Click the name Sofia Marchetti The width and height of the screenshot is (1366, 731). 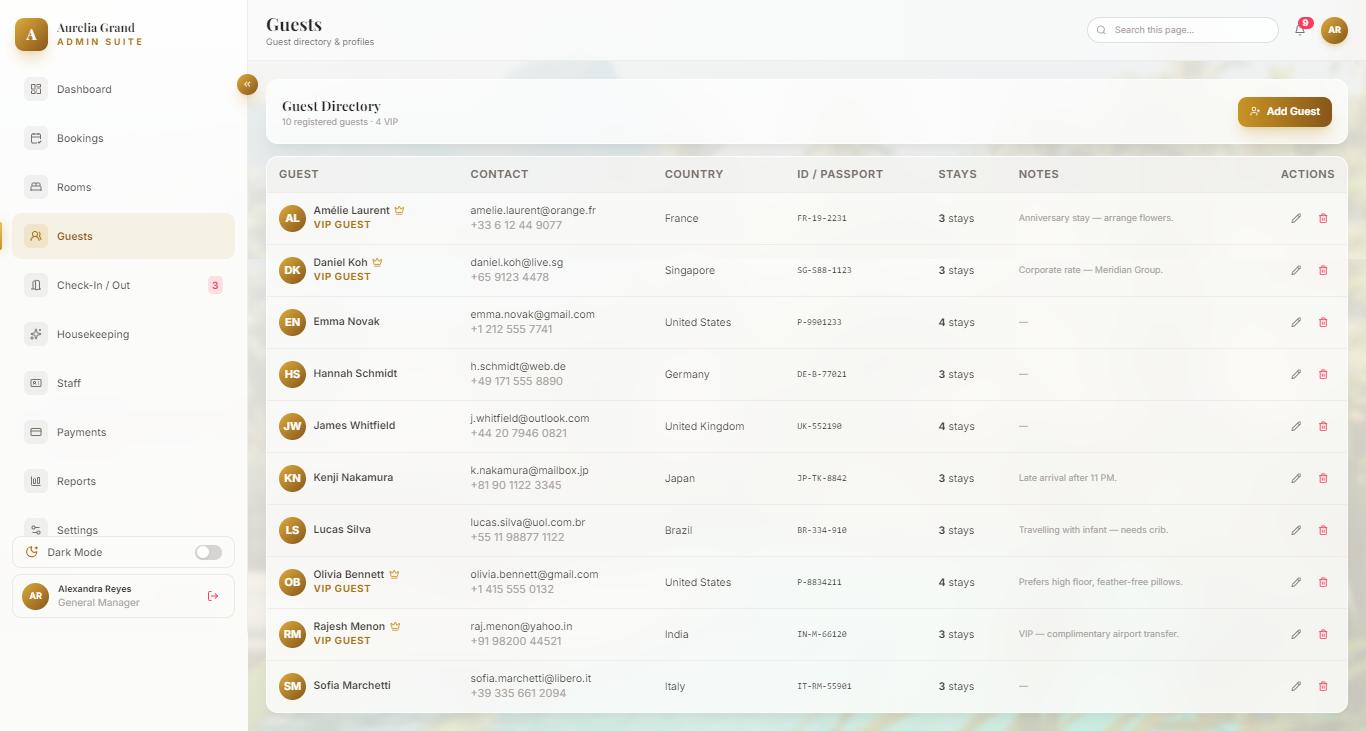[352, 686]
